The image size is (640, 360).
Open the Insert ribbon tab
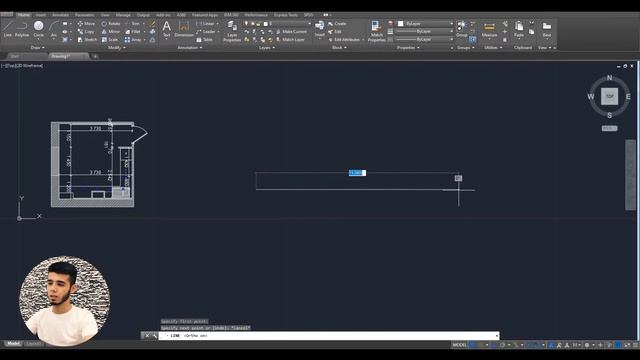(x=41, y=15)
